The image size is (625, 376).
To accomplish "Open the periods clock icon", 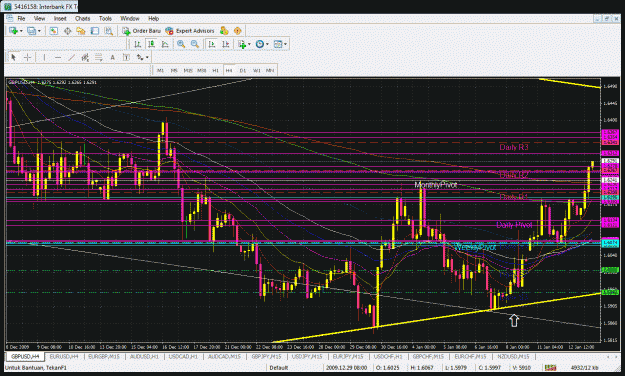I will (x=259, y=44).
